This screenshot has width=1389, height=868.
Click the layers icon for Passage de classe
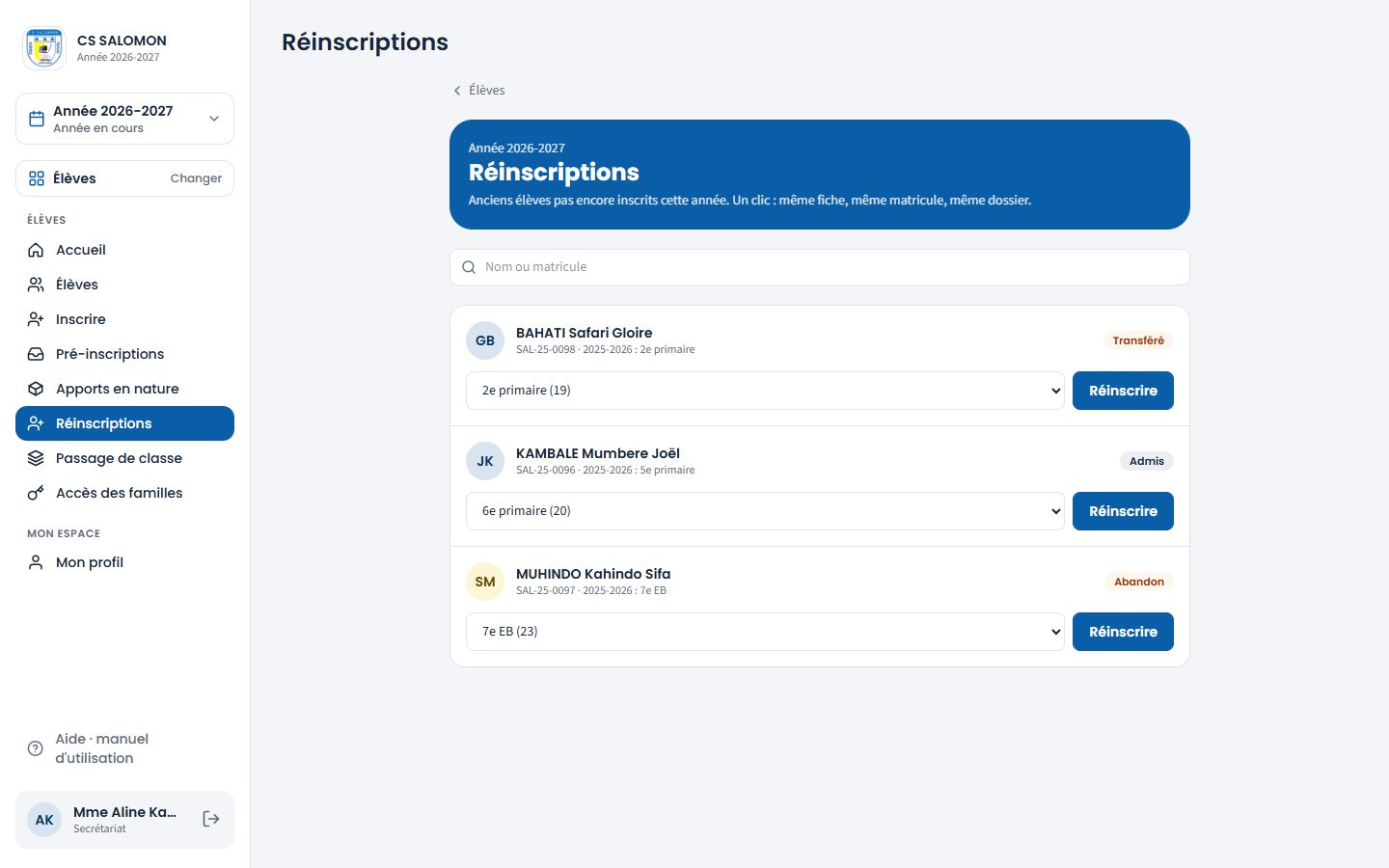point(36,458)
